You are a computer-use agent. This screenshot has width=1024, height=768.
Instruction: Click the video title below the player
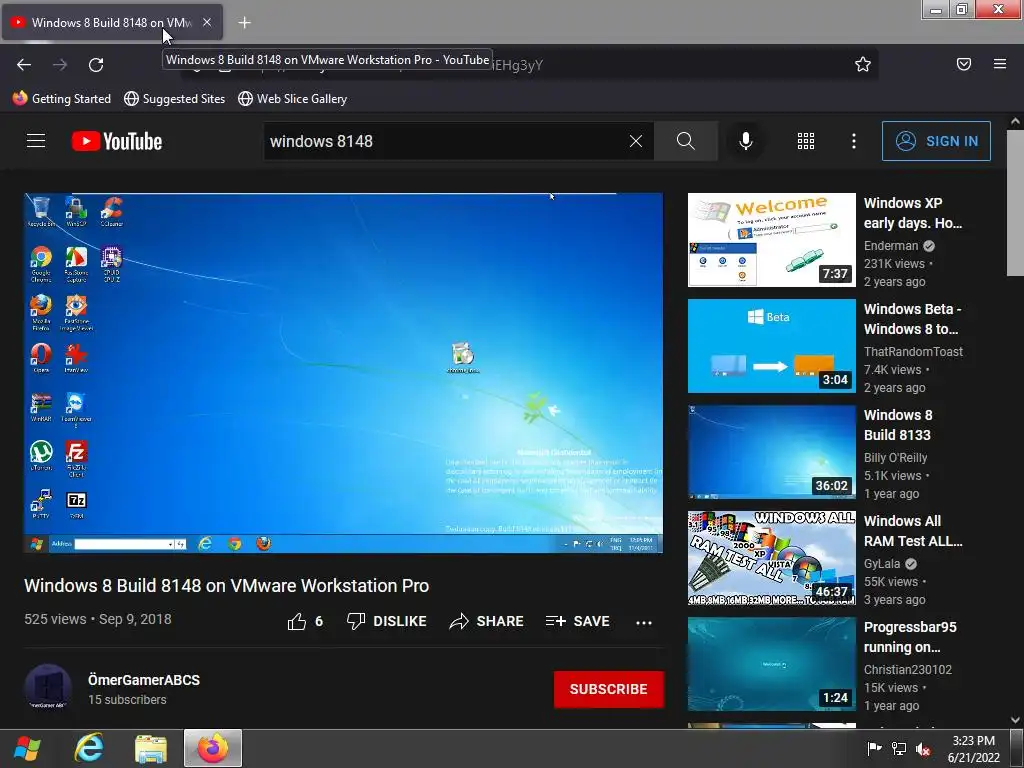pos(227,586)
